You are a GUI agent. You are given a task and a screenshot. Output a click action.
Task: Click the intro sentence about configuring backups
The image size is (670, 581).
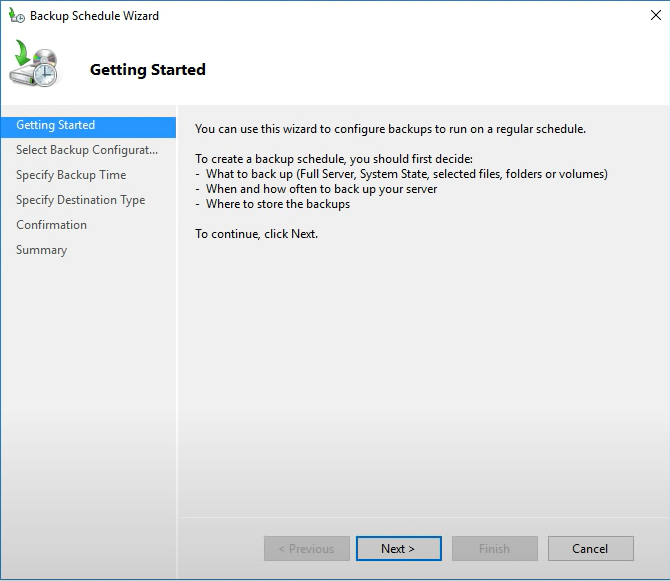pos(390,129)
